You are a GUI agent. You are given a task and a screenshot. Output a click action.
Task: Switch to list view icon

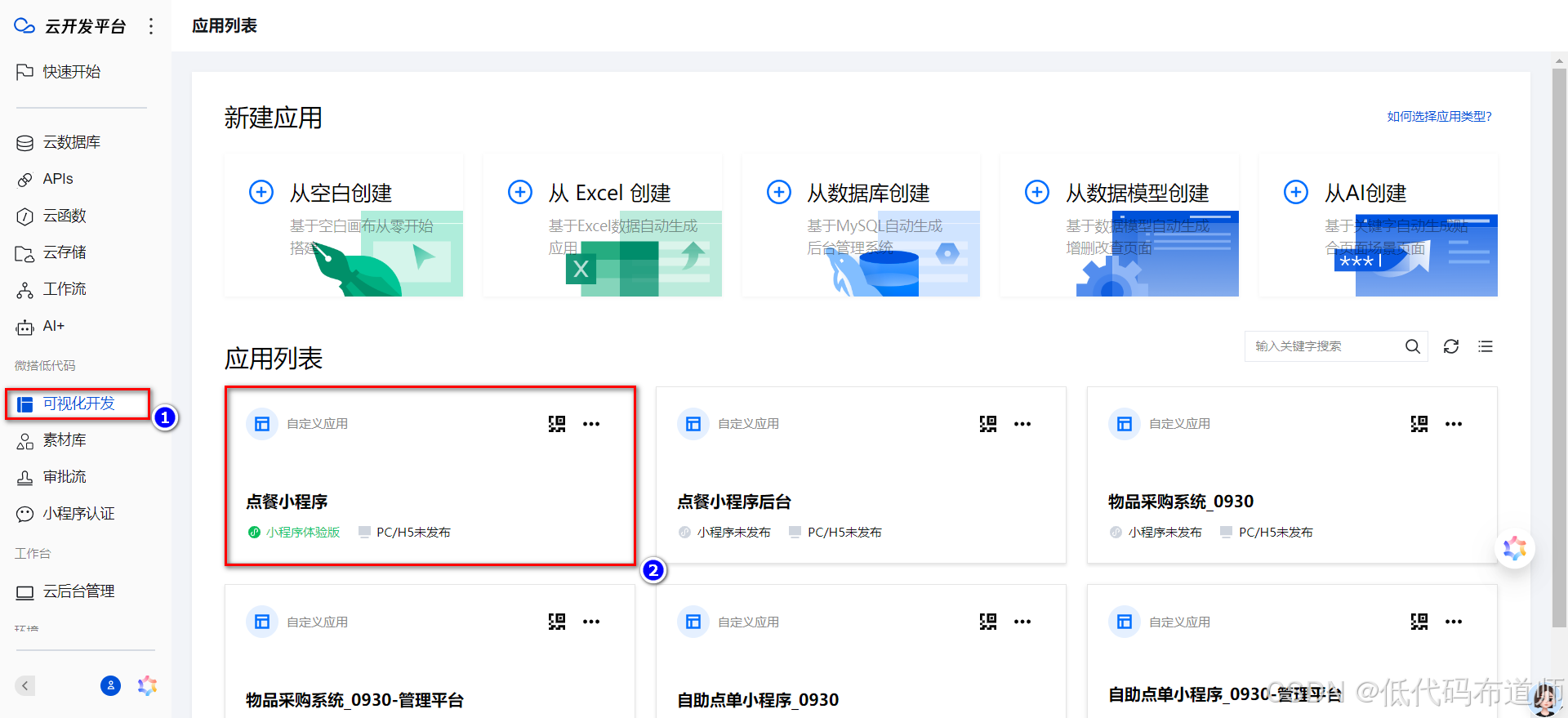[x=1486, y=346]
